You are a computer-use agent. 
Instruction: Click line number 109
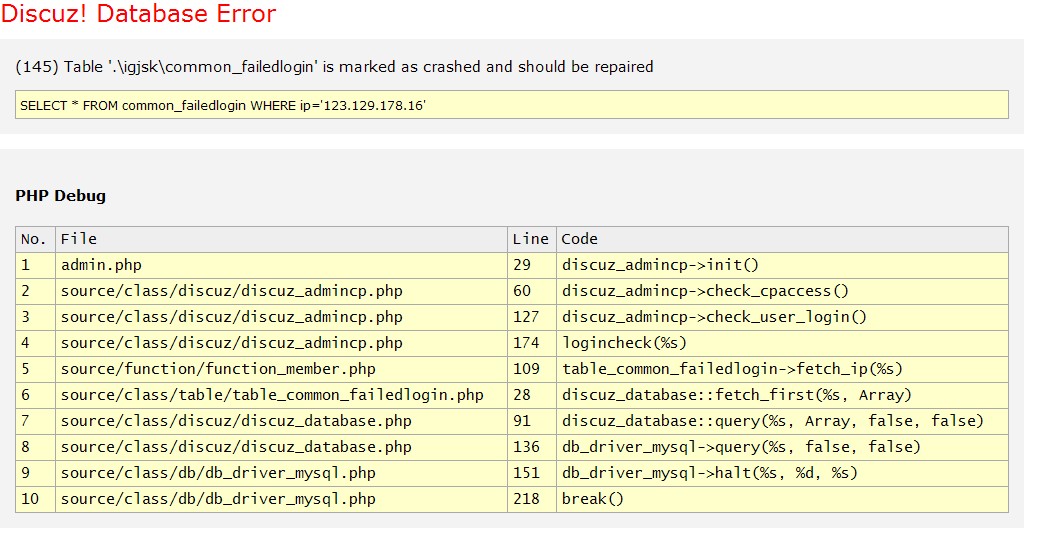tap(531, 369)
